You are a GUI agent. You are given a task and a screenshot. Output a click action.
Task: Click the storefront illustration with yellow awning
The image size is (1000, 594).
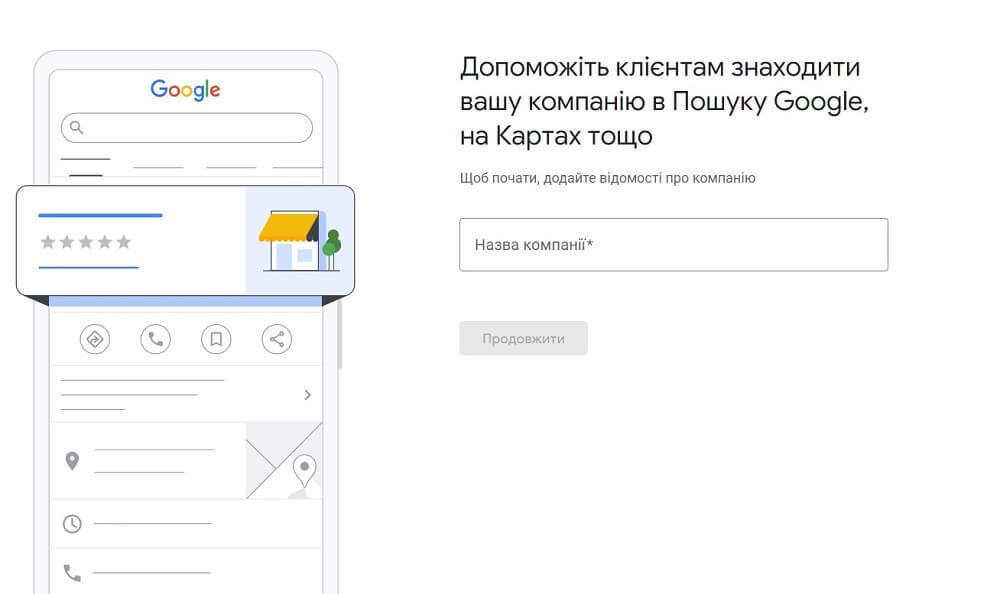click(293, 243)
